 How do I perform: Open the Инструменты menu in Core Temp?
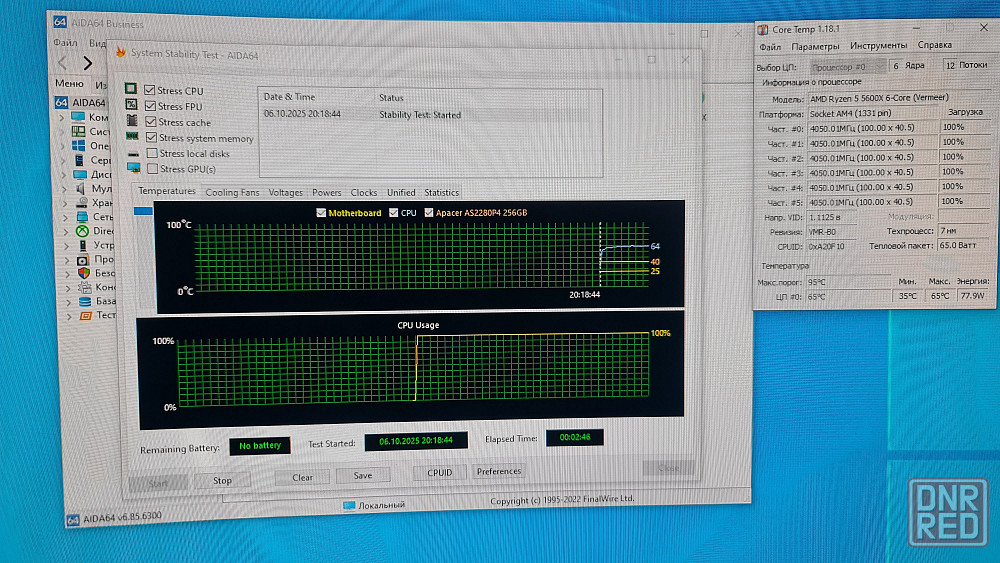point(878,46)
